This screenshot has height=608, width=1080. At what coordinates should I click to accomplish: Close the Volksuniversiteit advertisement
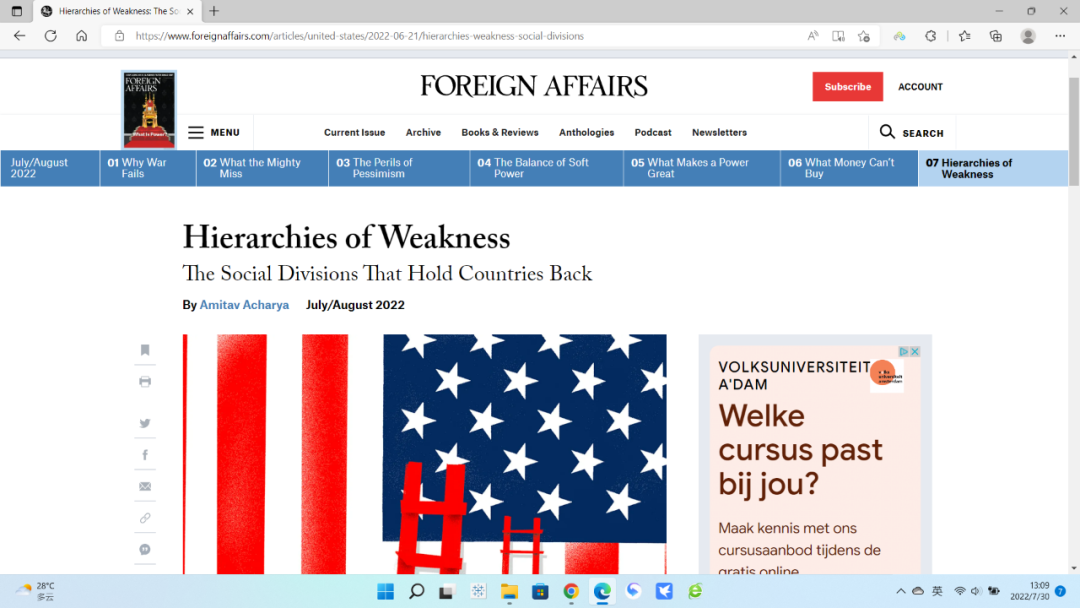(915, 351)
